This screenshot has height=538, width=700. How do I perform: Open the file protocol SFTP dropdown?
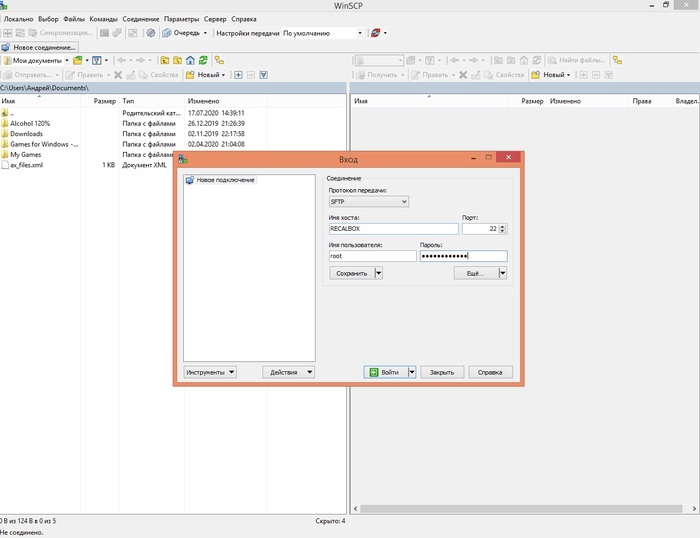pyautogui.click(x=368, y=202)
